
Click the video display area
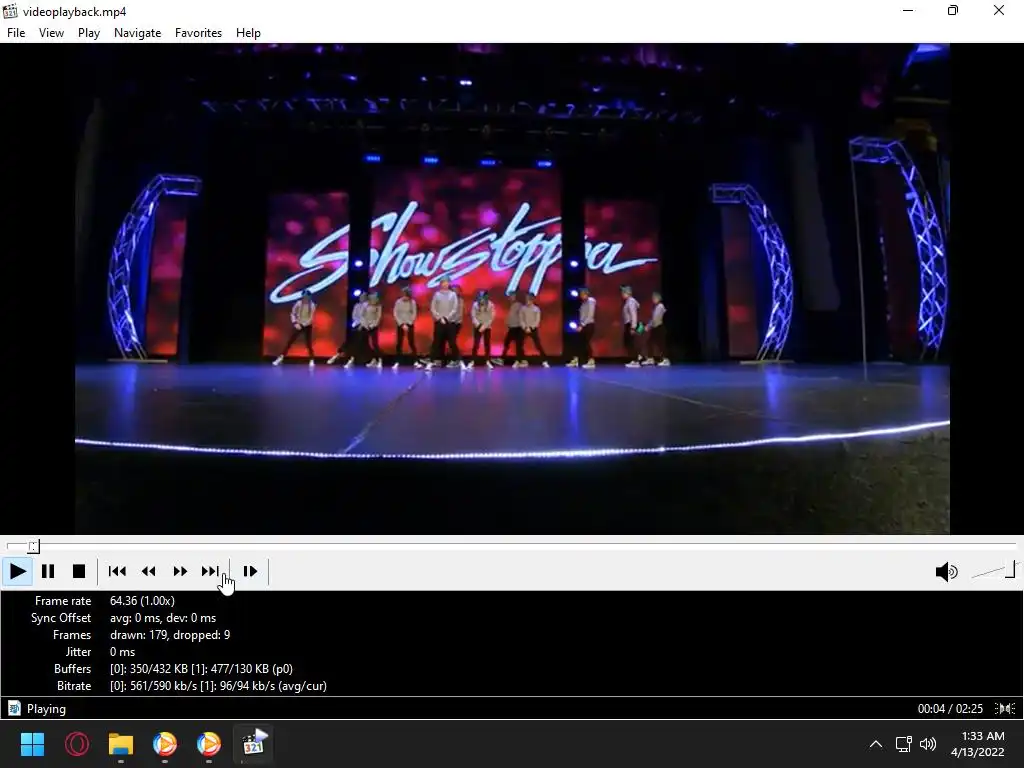[x=512, y=289]
